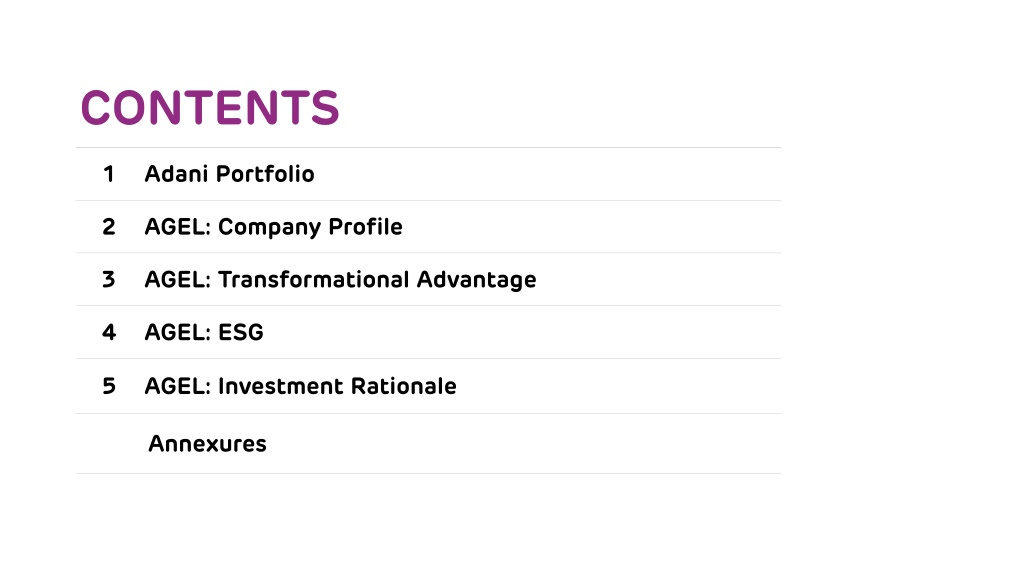This screenshot has height=576, width=1024.
Task: Click the number 1 beside Adani Portfolio
Action: point(108,174)
